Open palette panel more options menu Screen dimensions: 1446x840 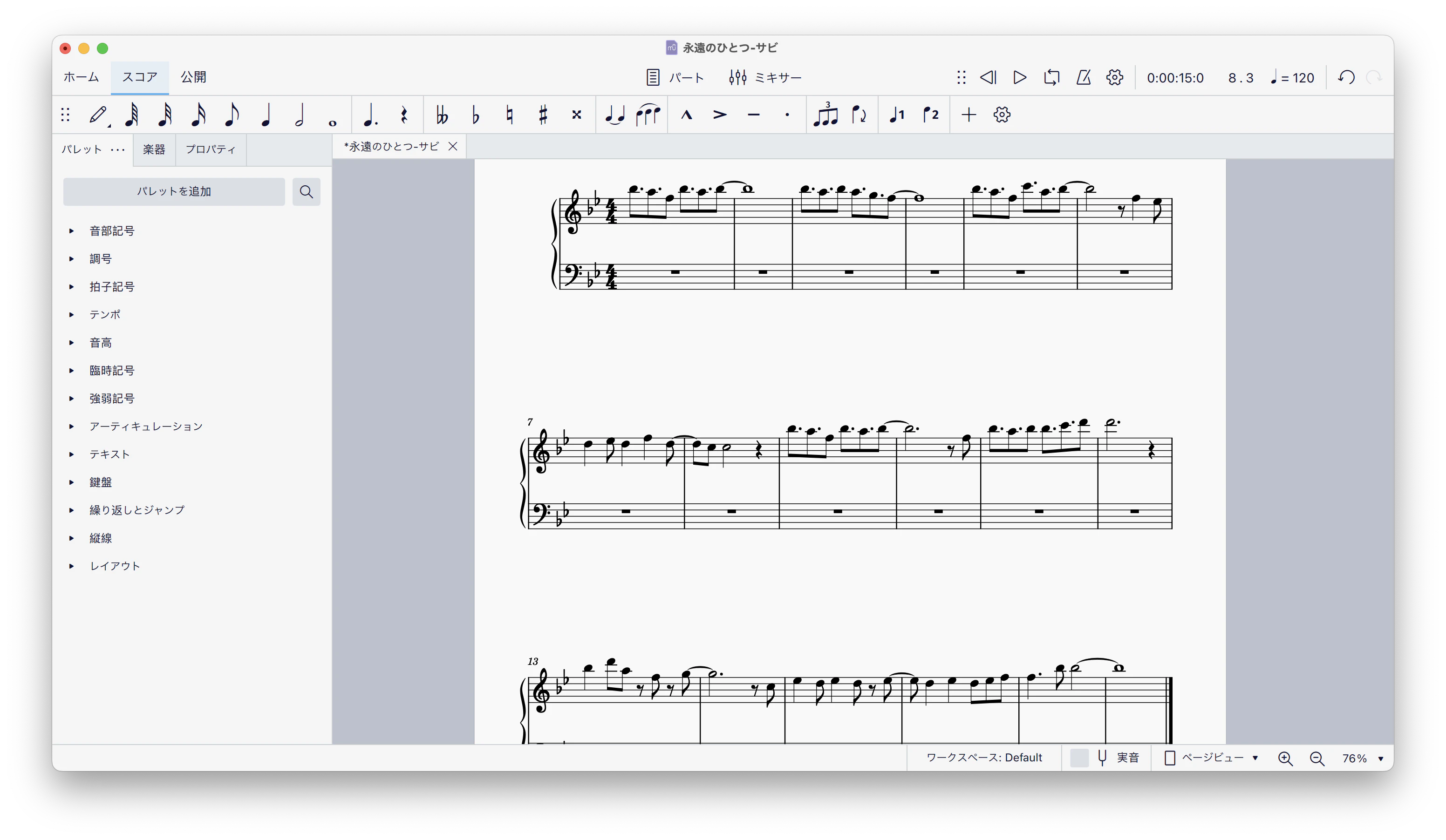pos(118,149)
